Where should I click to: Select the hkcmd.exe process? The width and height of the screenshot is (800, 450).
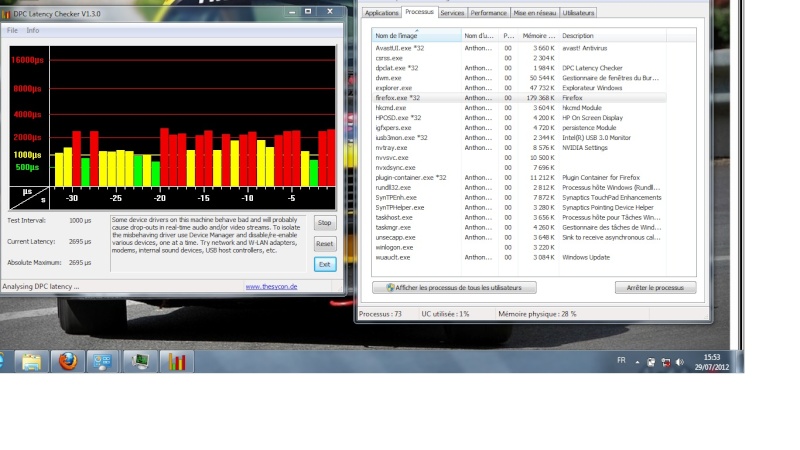[x=519, y=108]
